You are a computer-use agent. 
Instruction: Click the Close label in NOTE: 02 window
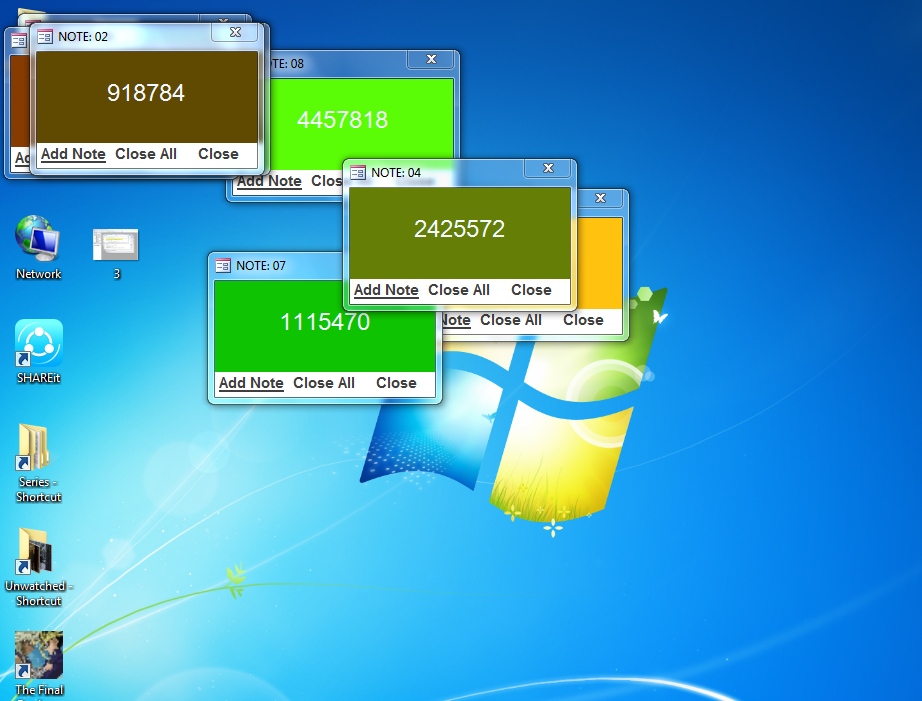coord(218,154)
